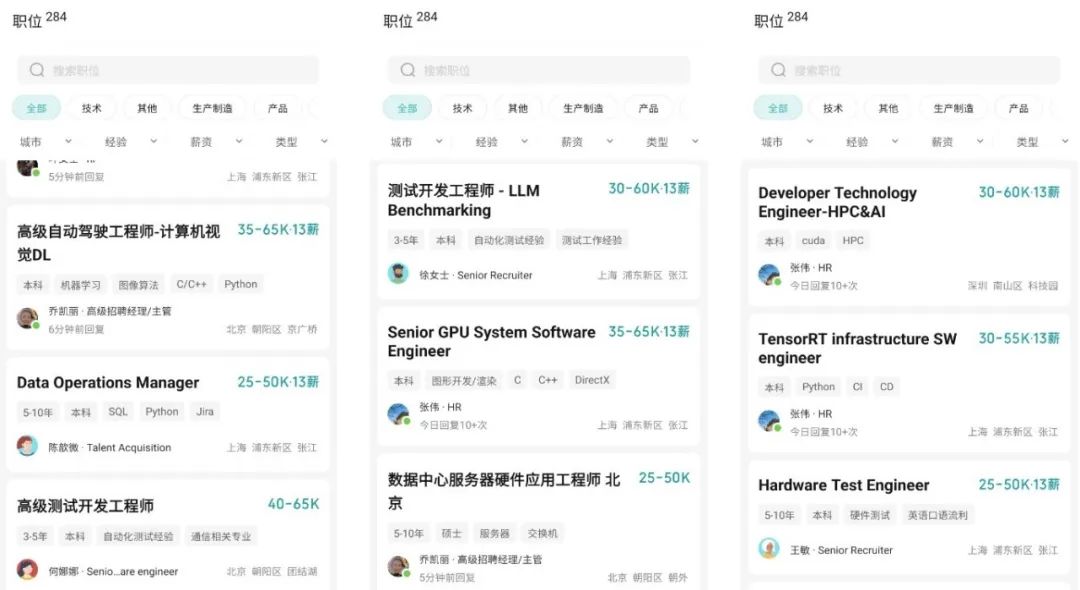Click the 交换机 tag
This screenshot has width=1080, height=590.
(x=543, y=533)
